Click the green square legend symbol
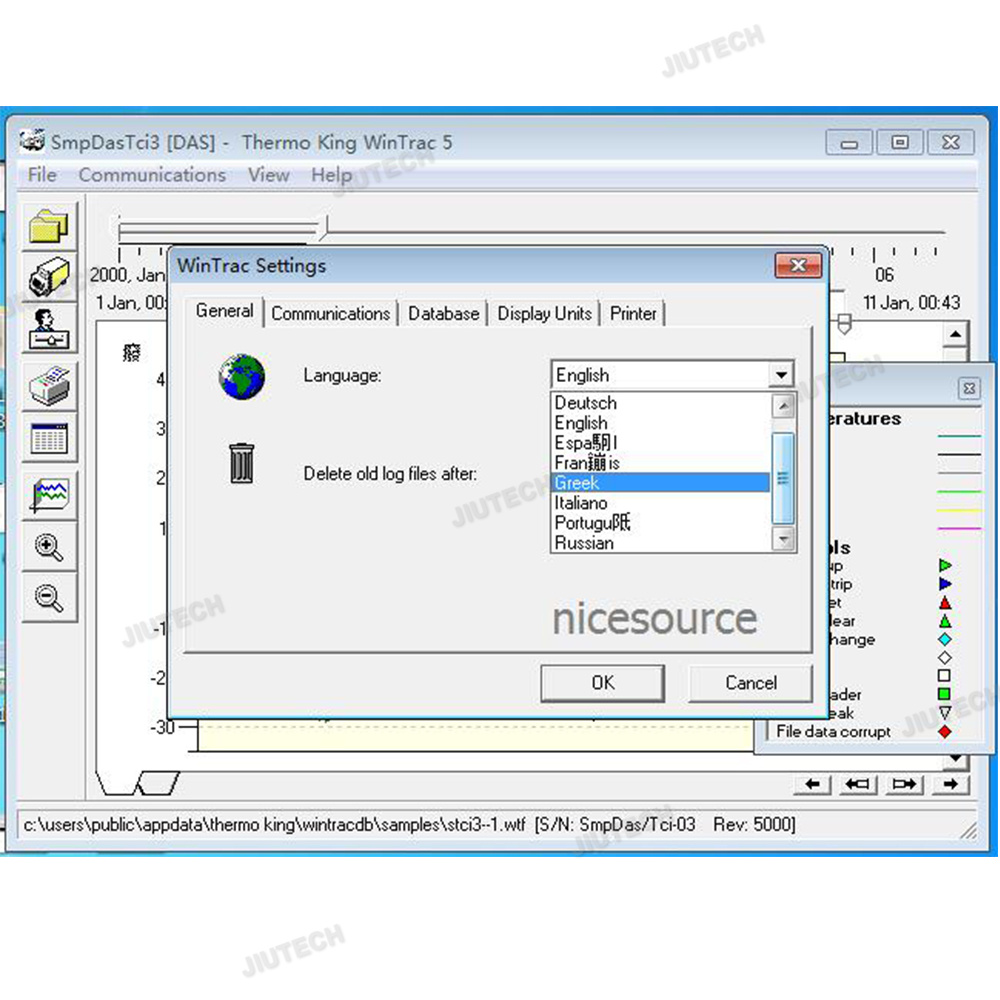This screenshot has height=1000, width=1000. point(945,693)
